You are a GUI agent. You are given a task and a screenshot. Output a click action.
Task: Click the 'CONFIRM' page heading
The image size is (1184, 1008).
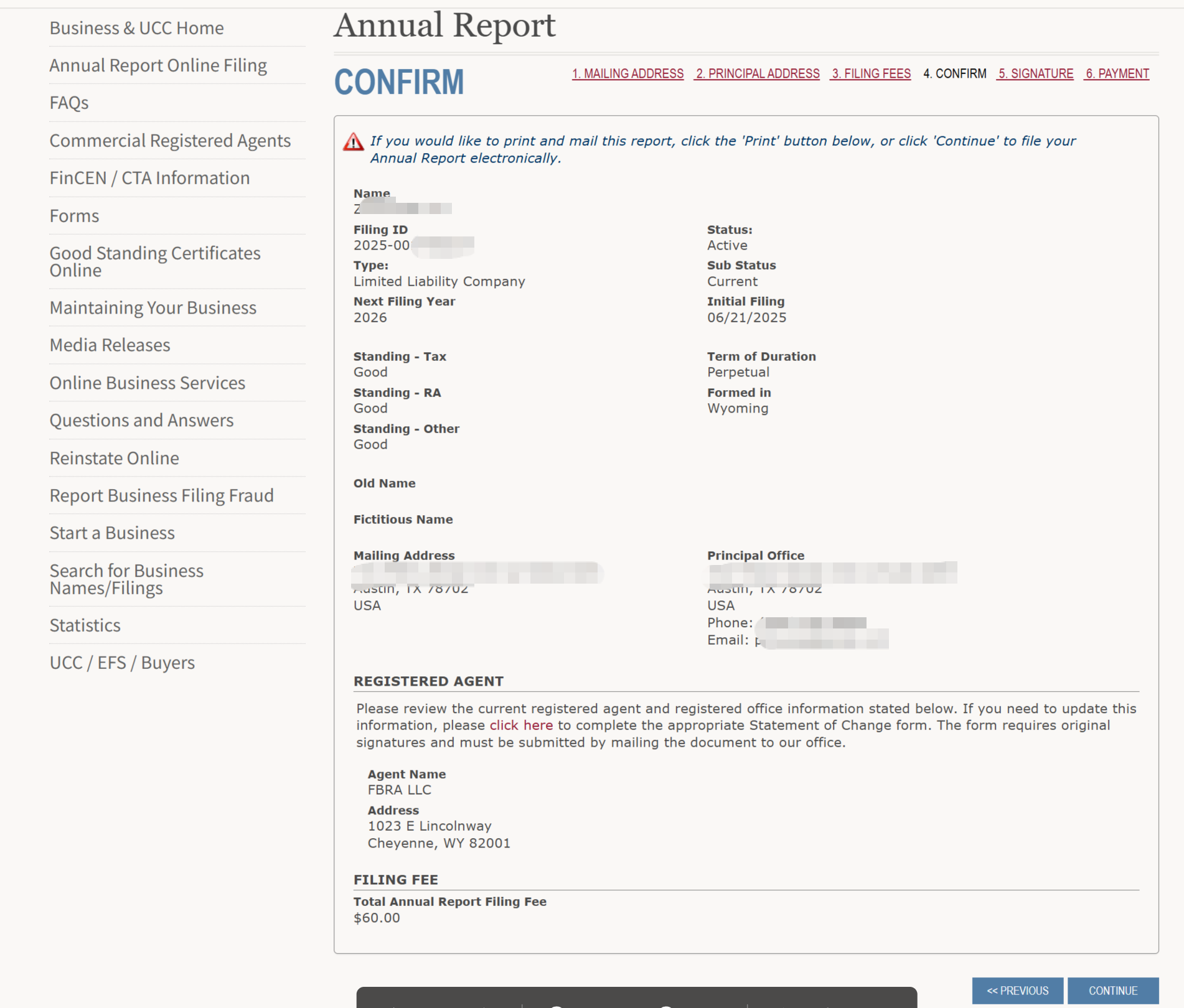pyautogui.click(x=399, y=82)
